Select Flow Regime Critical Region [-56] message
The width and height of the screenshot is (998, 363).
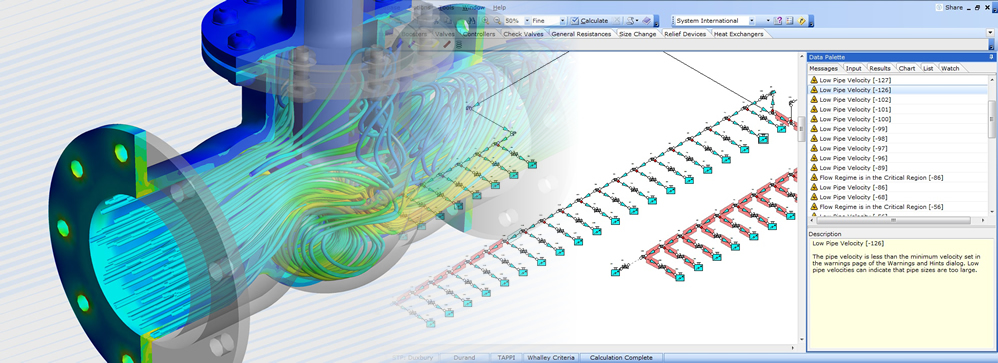point(898,207)
